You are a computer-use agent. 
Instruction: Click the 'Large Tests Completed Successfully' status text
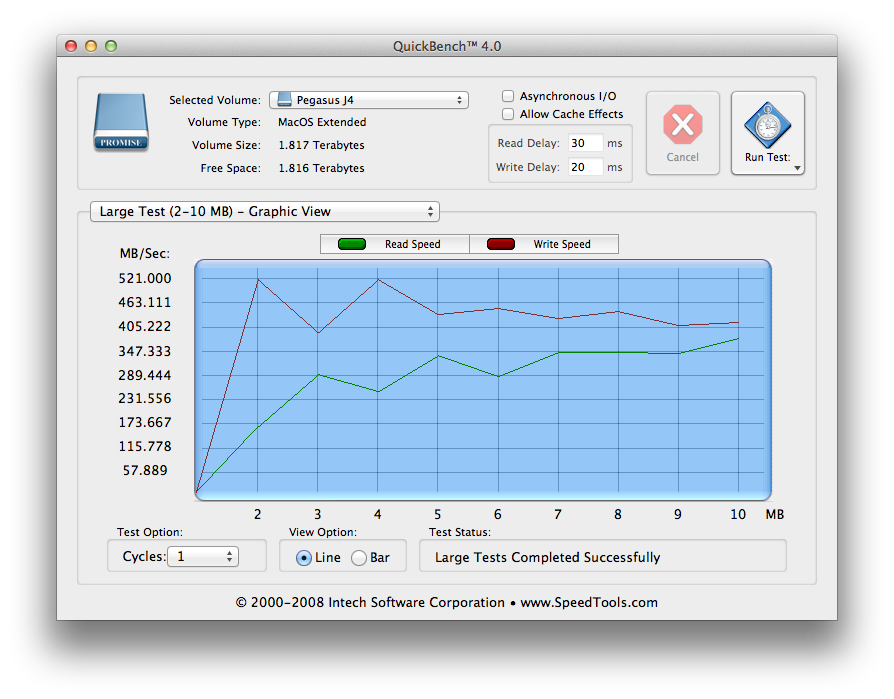click(547, 557)
